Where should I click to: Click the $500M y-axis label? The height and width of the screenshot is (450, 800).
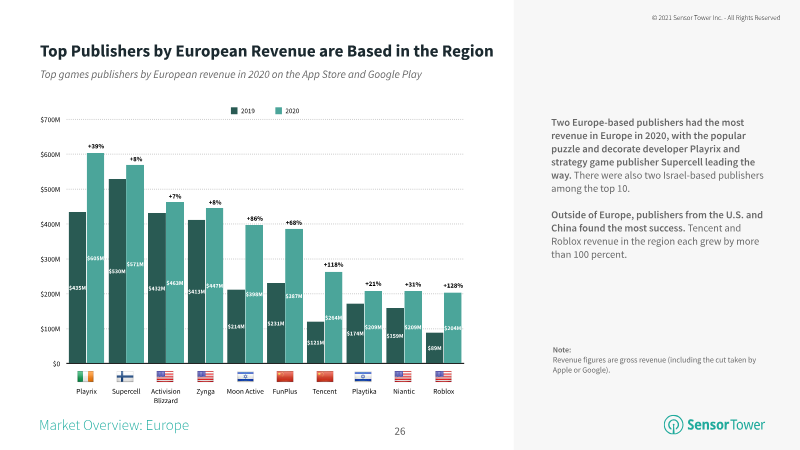pos(50,189)
